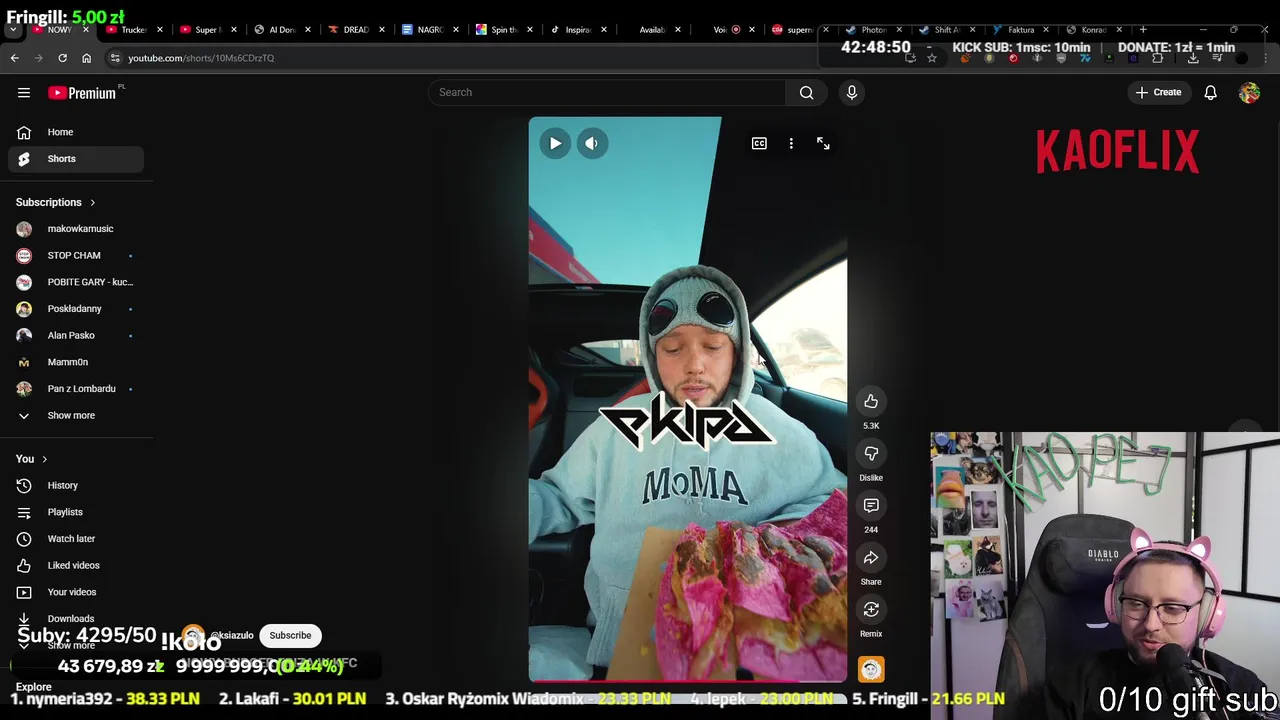Viewport: 1280px width, 720px height.
Task: Open Liked videos
Action: pyautogui.click(x=76, y=565)
